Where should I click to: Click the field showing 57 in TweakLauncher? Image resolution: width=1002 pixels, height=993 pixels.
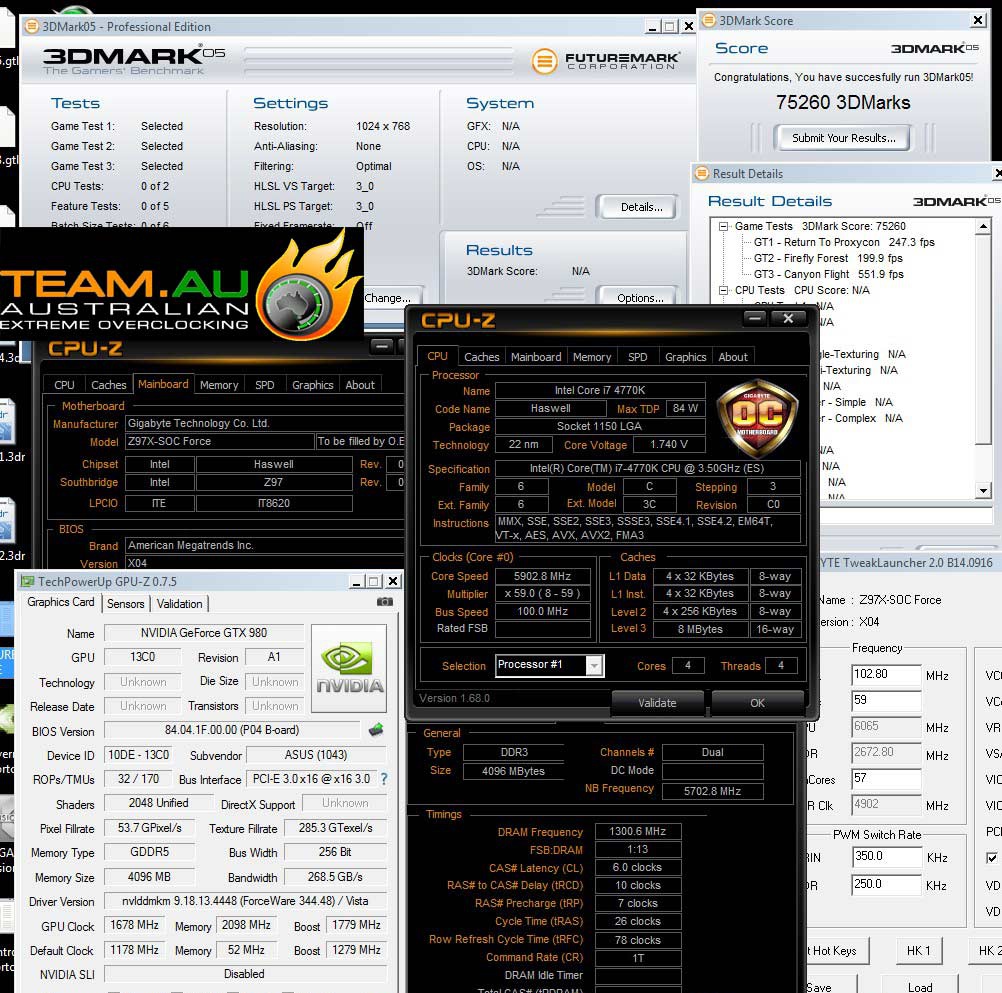tap(886, 778)
